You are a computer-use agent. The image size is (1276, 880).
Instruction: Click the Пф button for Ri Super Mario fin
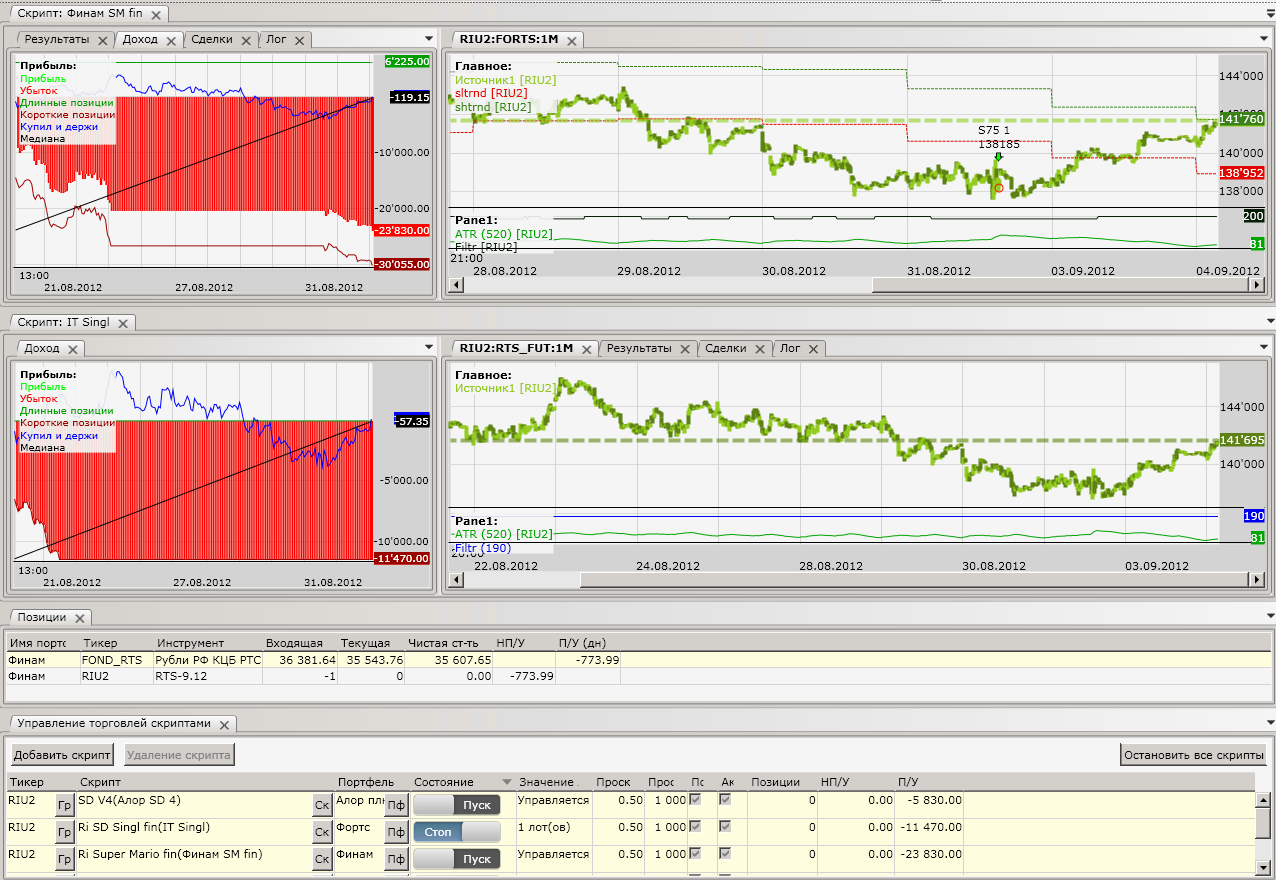(396, 859)
